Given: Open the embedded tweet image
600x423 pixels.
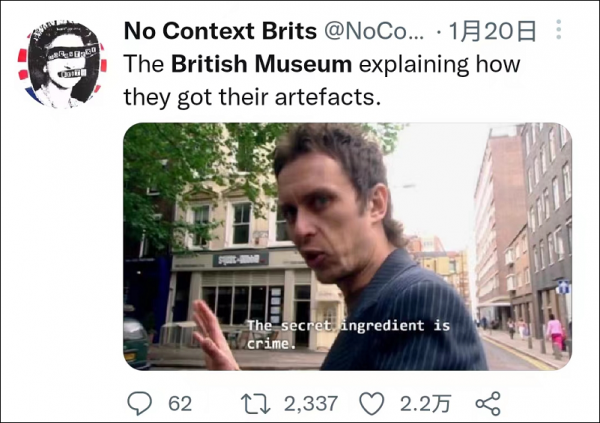Looking at the screenshot, I should tap(347, 246).
